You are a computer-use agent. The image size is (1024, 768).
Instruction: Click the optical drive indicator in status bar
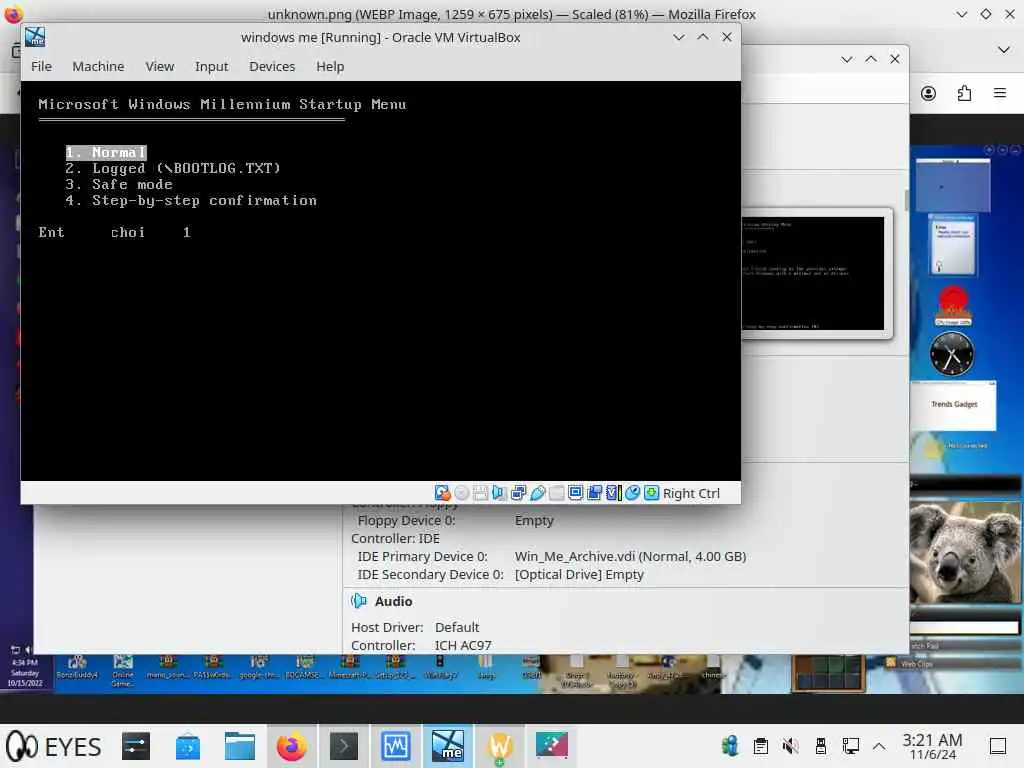[x=461, y=493]
